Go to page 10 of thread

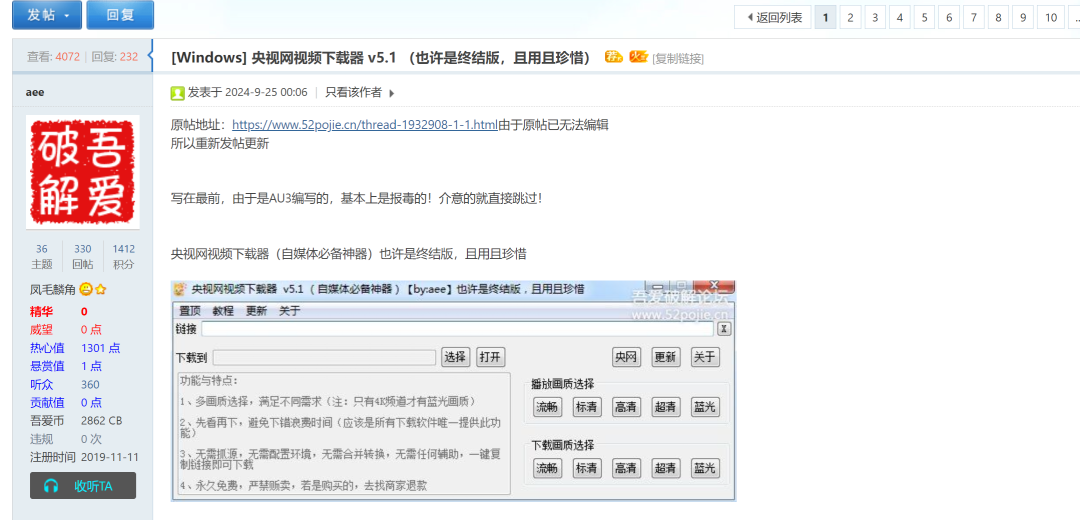1051,18
